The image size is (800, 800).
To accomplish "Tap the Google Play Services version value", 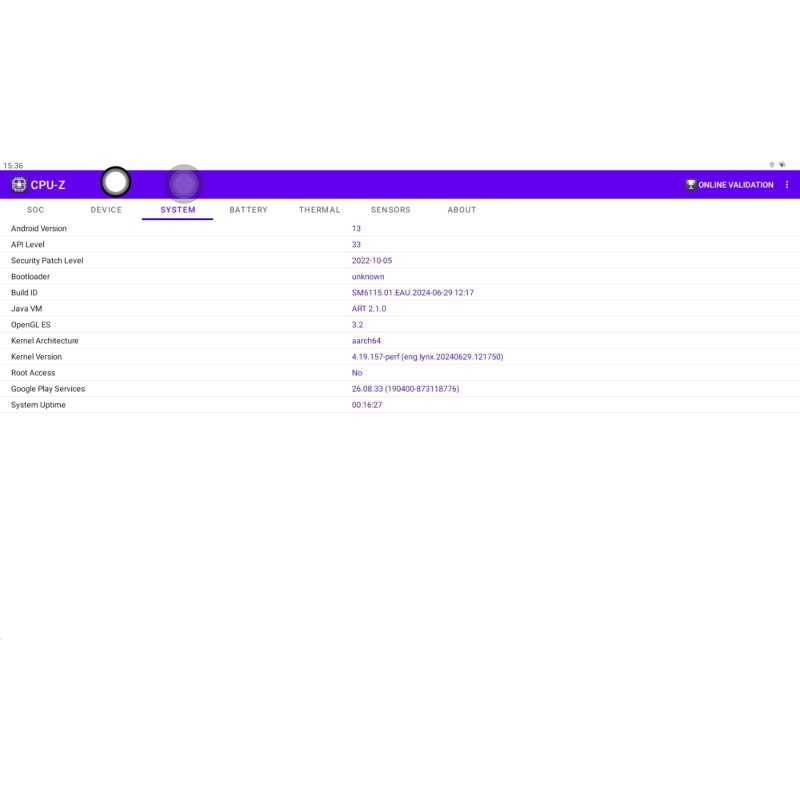I will tap(405, 389).
